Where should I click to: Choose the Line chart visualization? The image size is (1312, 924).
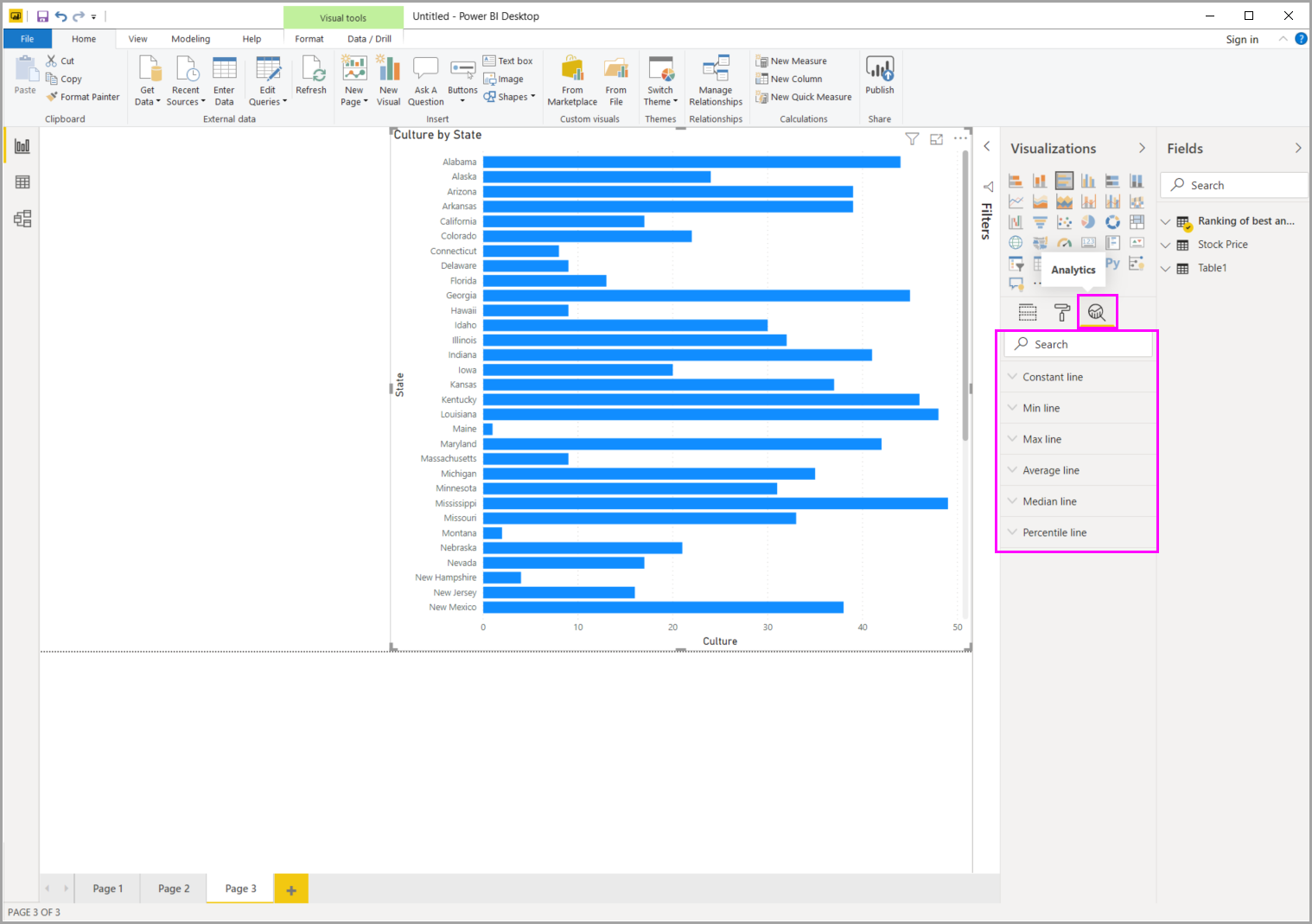pos(1016,201)
